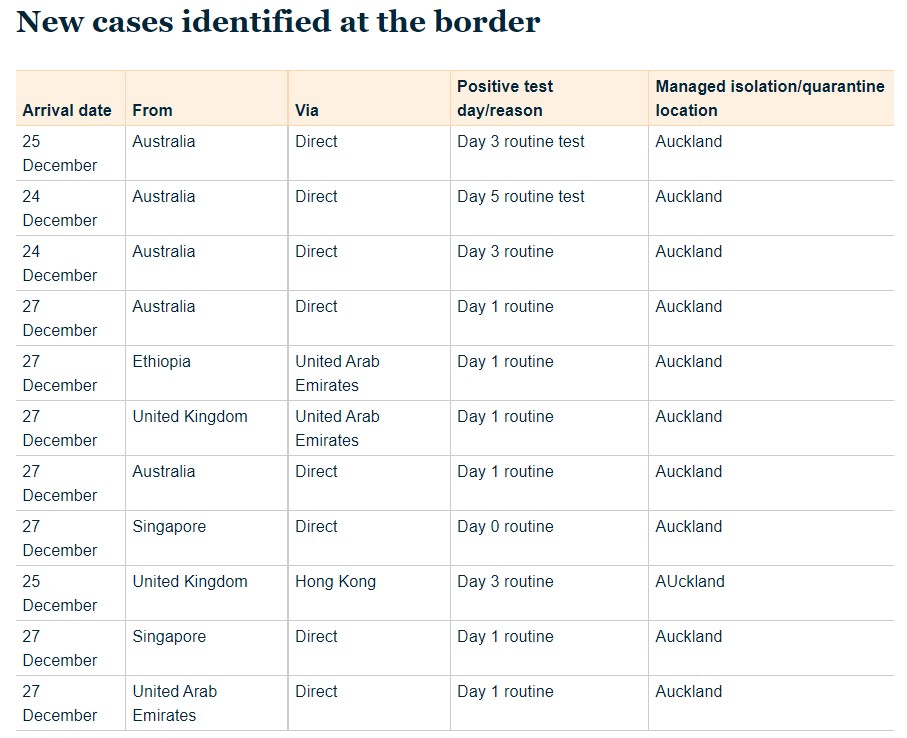Click the 'Ethiopia' cell in From column
Screen dimensions: 907x738
pyautogui.click(x=161, y=361)
